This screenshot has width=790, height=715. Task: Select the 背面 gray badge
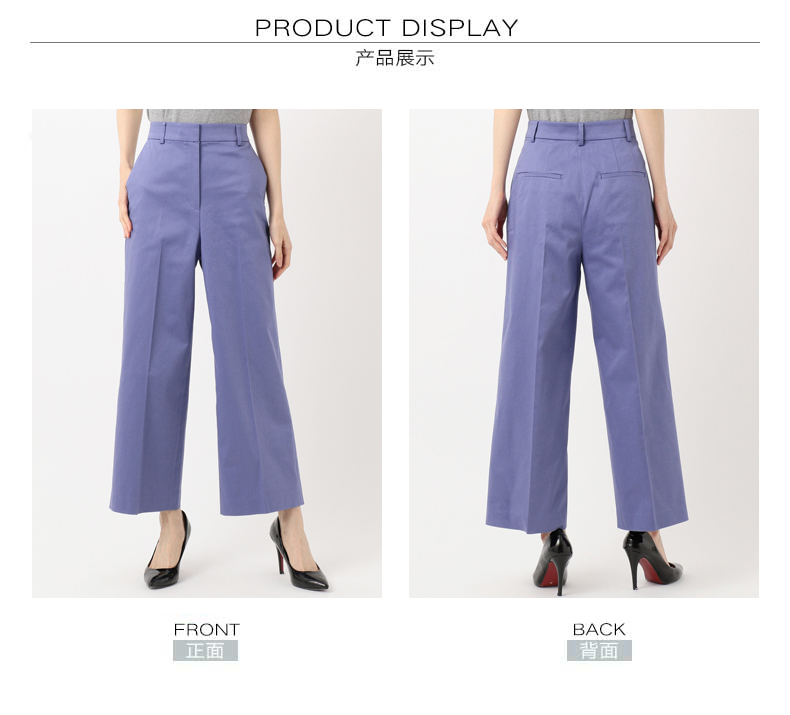[x=599, y=651]
